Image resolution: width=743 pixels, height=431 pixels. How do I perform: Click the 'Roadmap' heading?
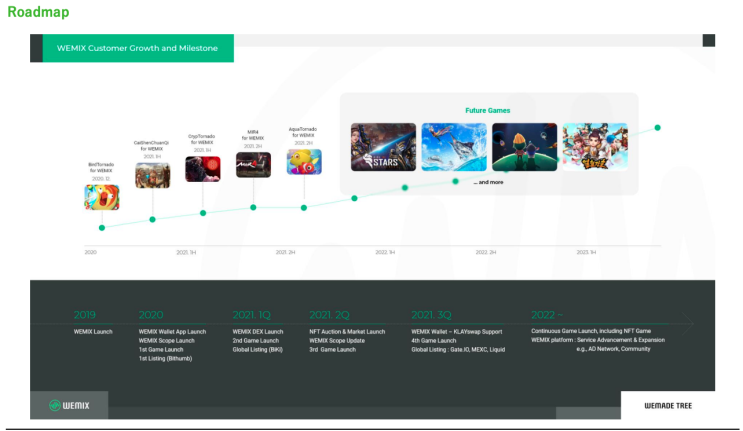point(38,12)
